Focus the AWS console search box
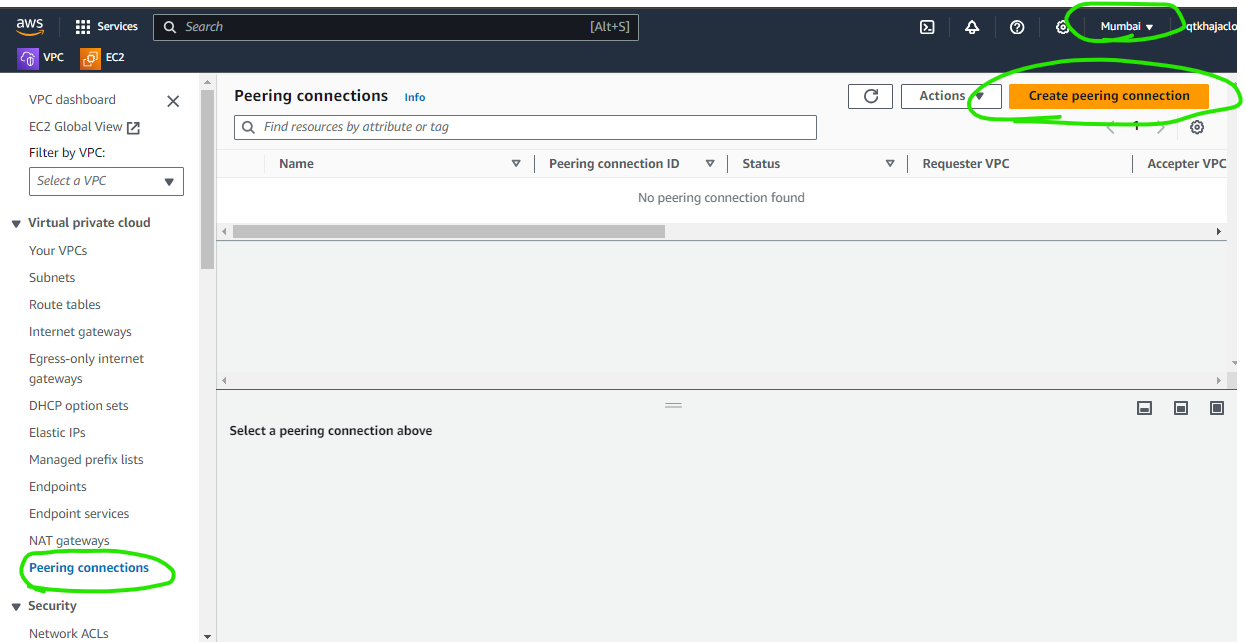This screenshot has width=1246, height=642. click(396, 27)
